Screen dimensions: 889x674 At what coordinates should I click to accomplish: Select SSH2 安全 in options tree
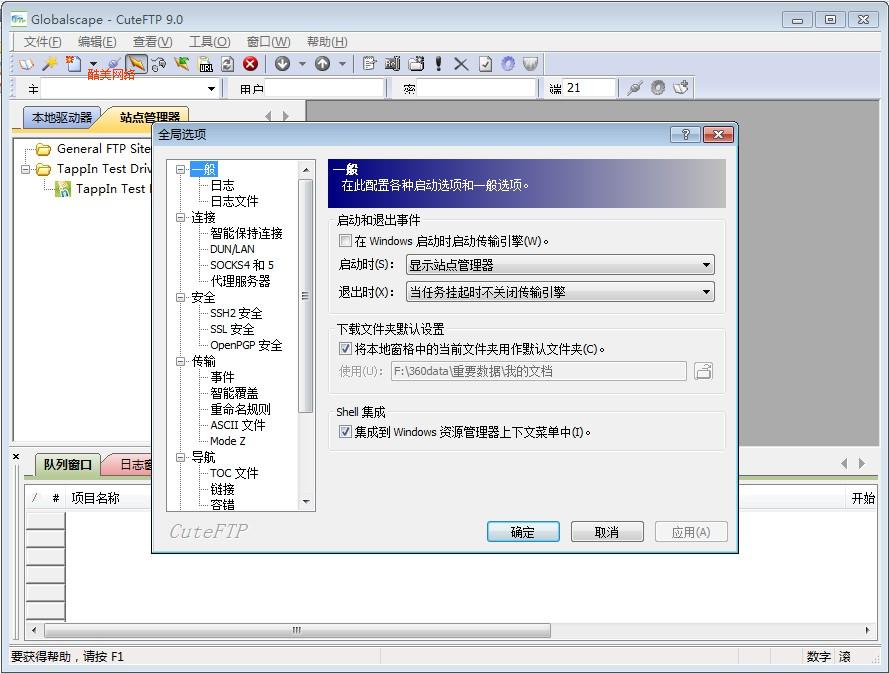(236, 313)
